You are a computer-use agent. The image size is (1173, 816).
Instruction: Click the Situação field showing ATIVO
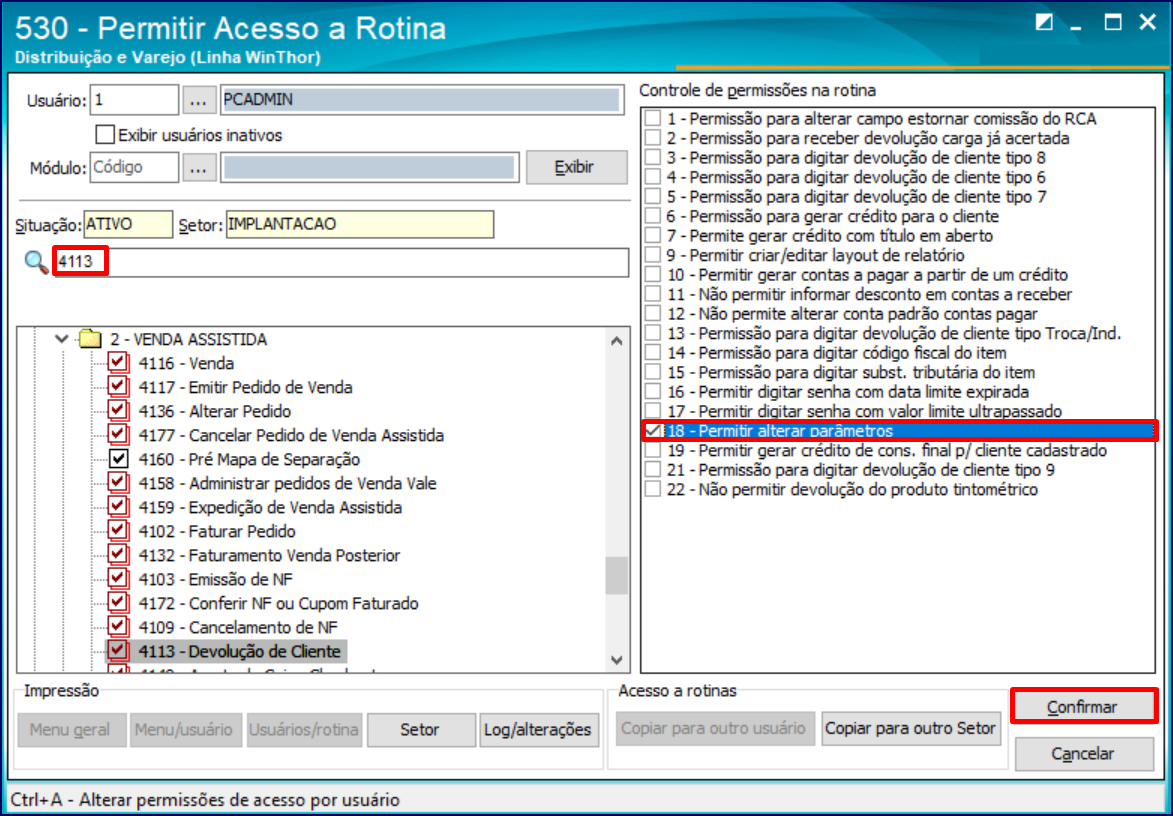(x=128, y=224)
